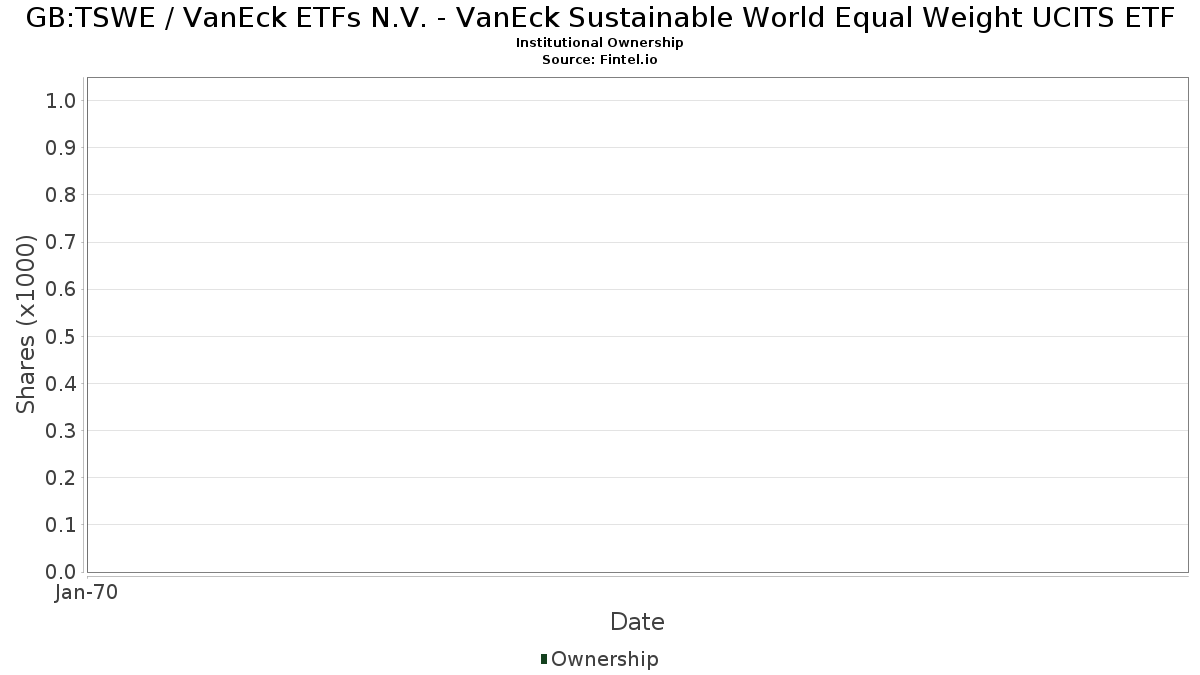Click the 0.3 y-axis tick label

[x=61, y=430]
